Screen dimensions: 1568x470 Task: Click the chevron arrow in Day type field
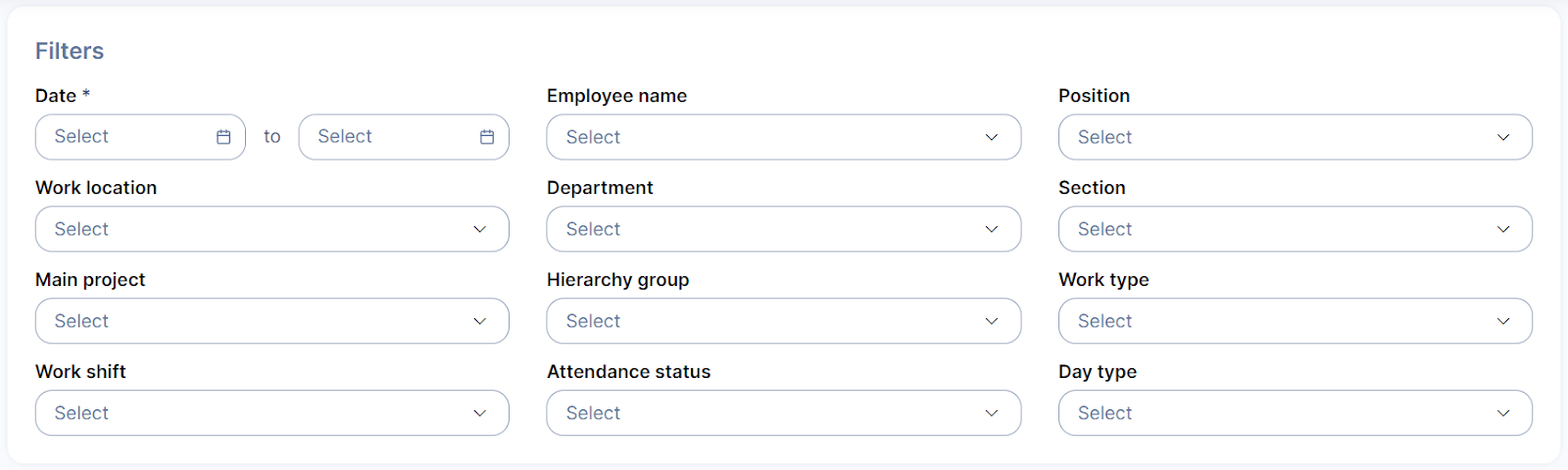(1503, 413)
